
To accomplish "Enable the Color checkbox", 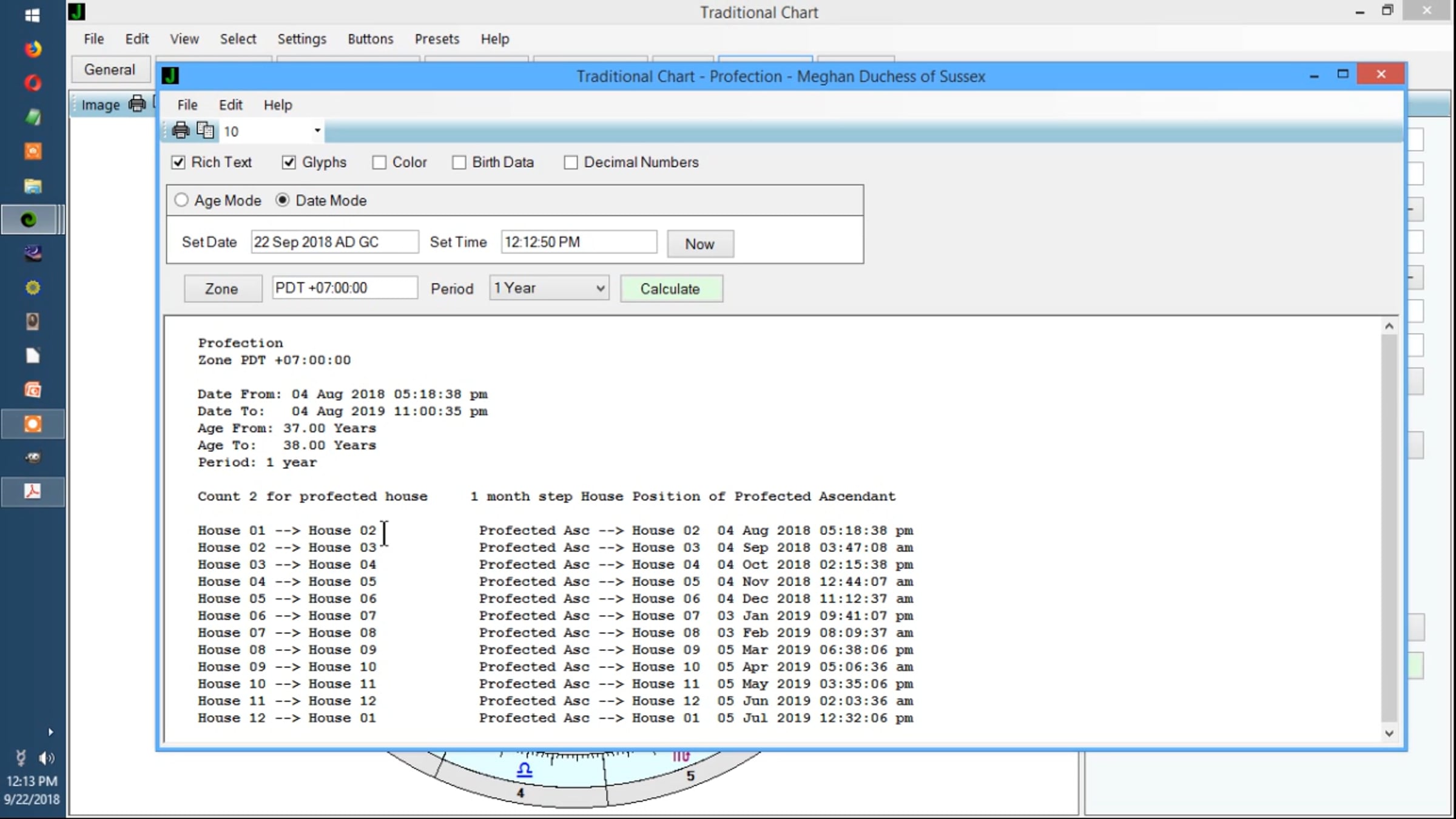I will pos(379,163).
